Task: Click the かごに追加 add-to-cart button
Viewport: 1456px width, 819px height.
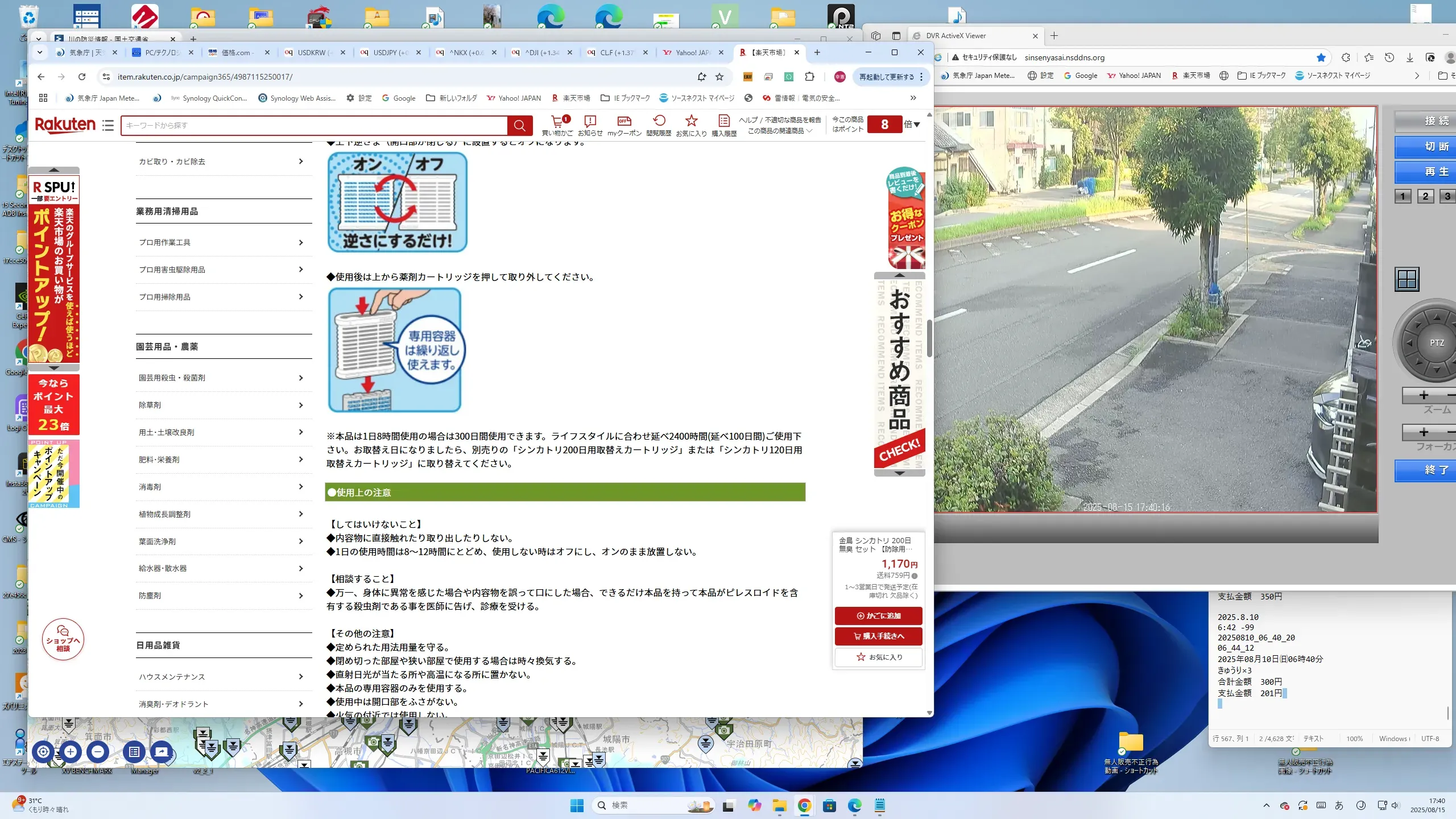Action: (x=879, y=616)
